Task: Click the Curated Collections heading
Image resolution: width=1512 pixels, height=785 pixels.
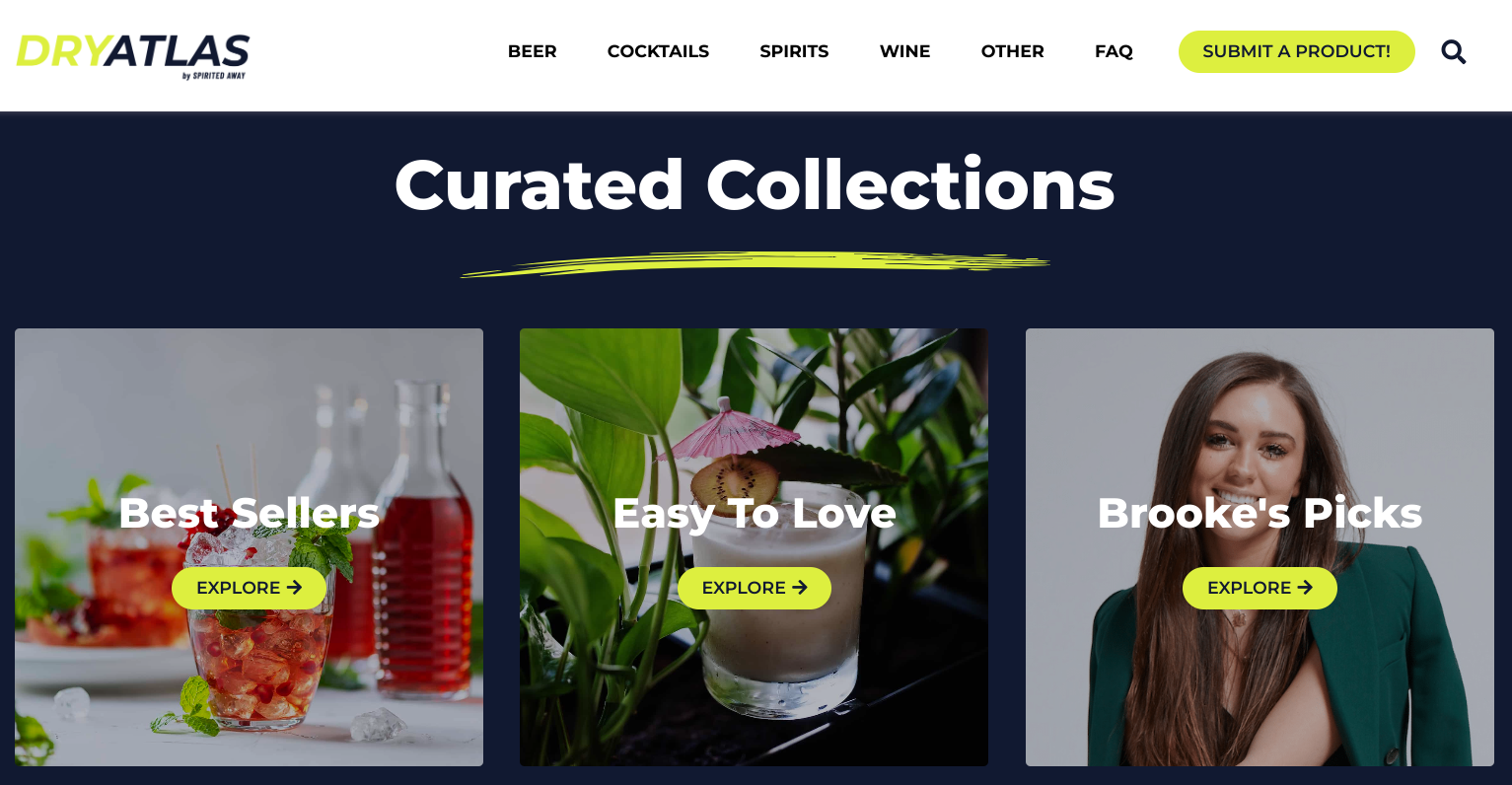Action: 755,184
